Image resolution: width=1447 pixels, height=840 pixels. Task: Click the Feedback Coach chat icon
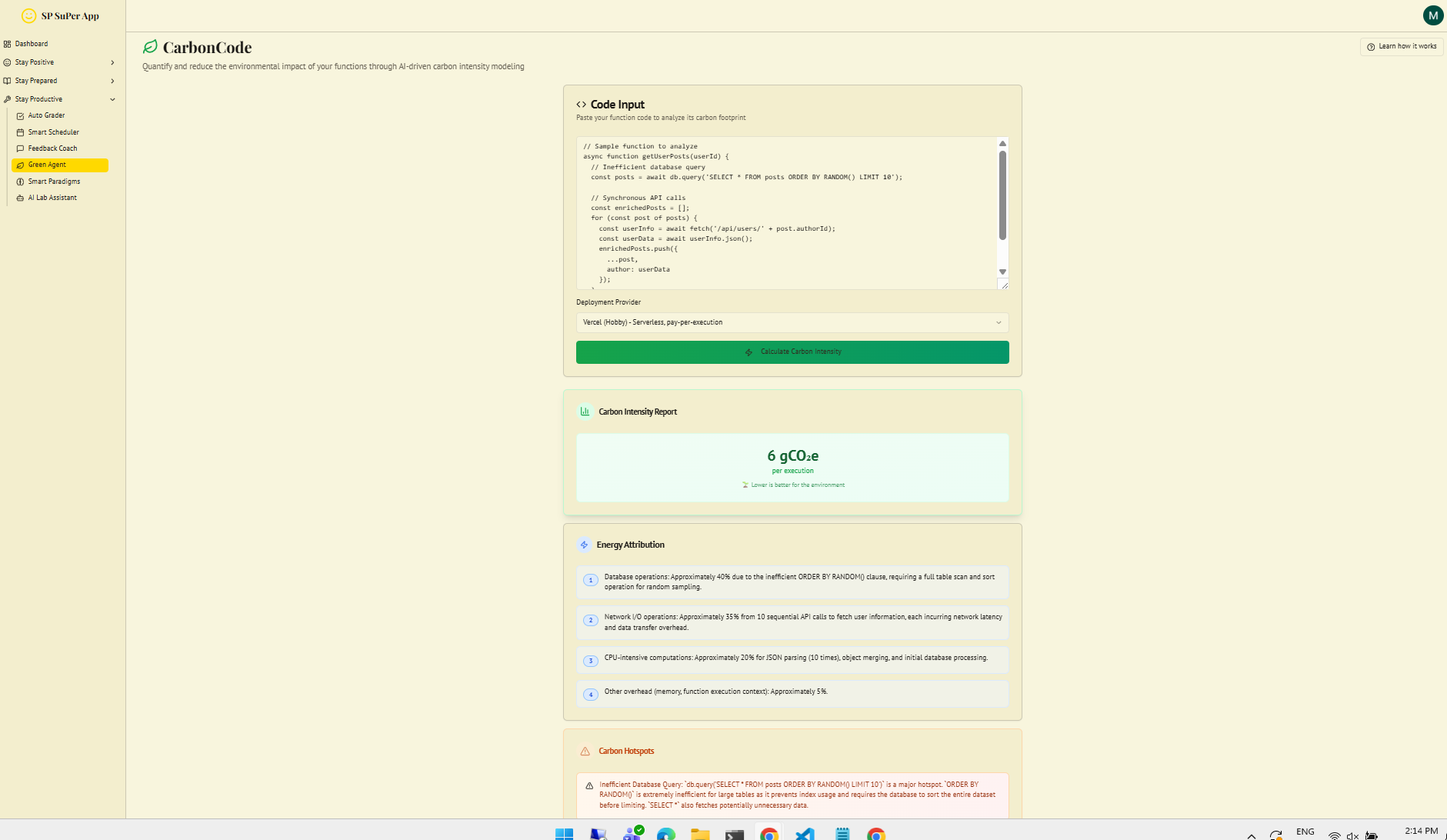point(20,148)
